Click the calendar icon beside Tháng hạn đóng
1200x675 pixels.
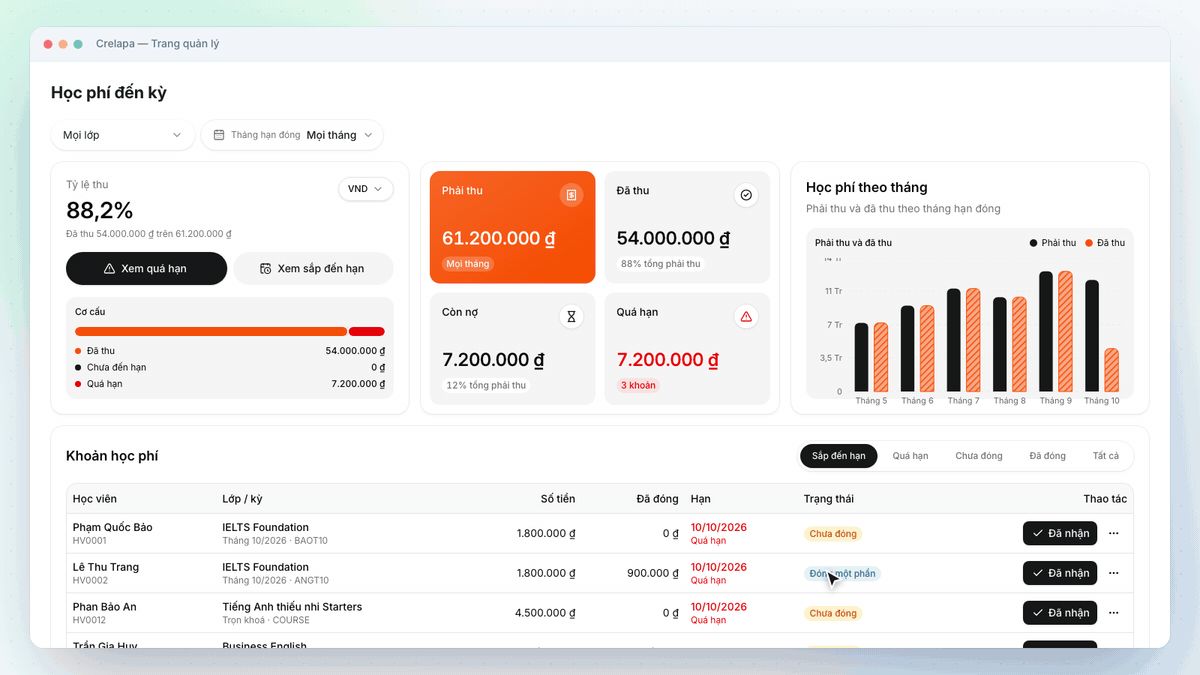219,135
